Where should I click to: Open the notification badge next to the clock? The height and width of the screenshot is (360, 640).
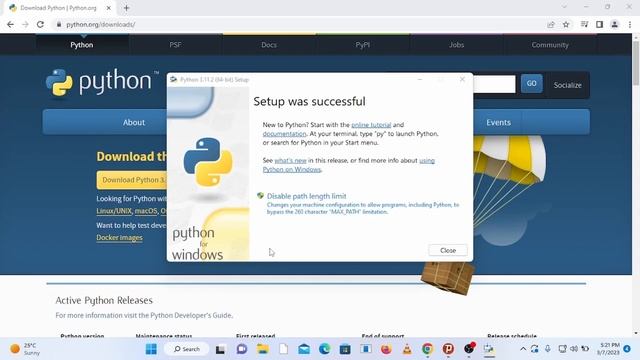click(627, 349)
